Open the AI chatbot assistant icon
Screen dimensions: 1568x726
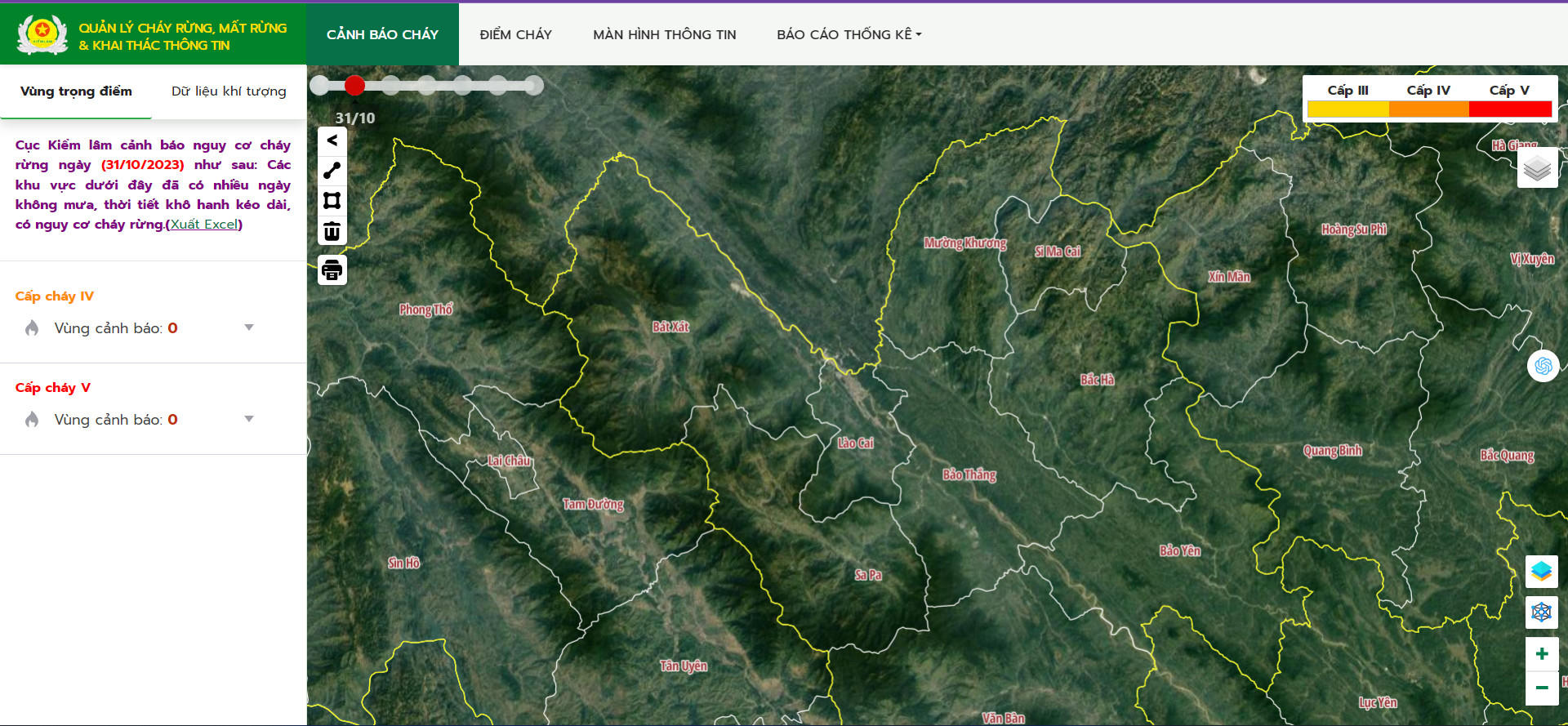coord(1543,366)
